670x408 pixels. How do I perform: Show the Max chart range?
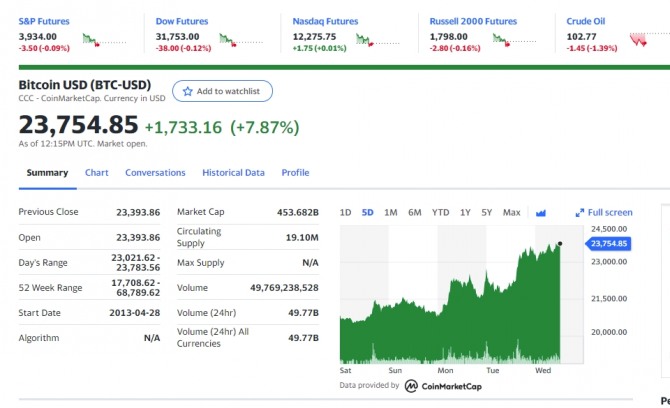click(511, 212)
